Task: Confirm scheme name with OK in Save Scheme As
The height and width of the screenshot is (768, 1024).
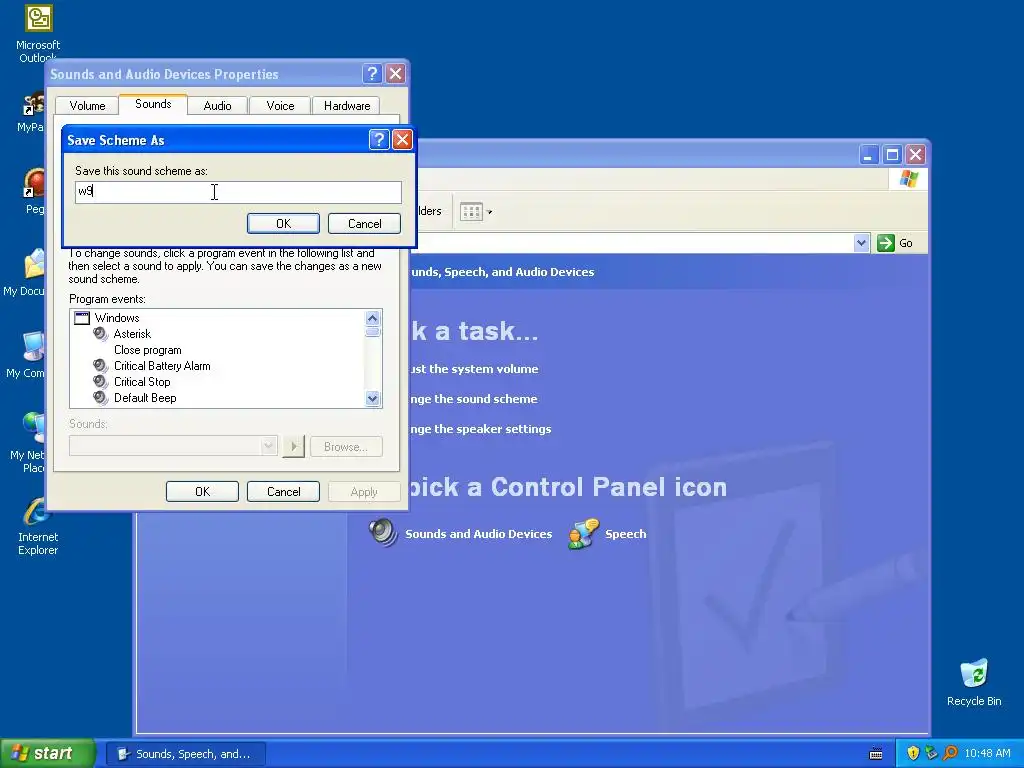Action: click(x=283, y=223)
